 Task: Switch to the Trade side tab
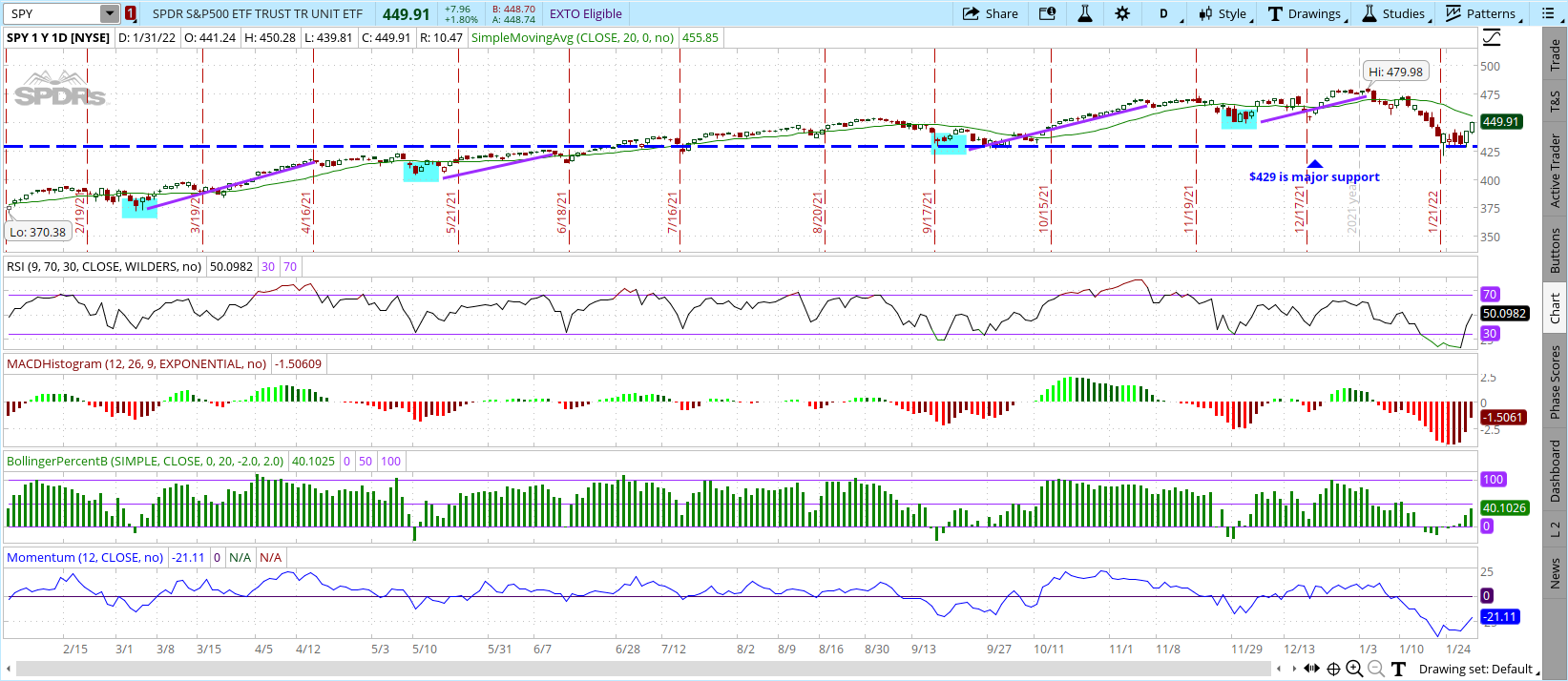(1555, 54)
